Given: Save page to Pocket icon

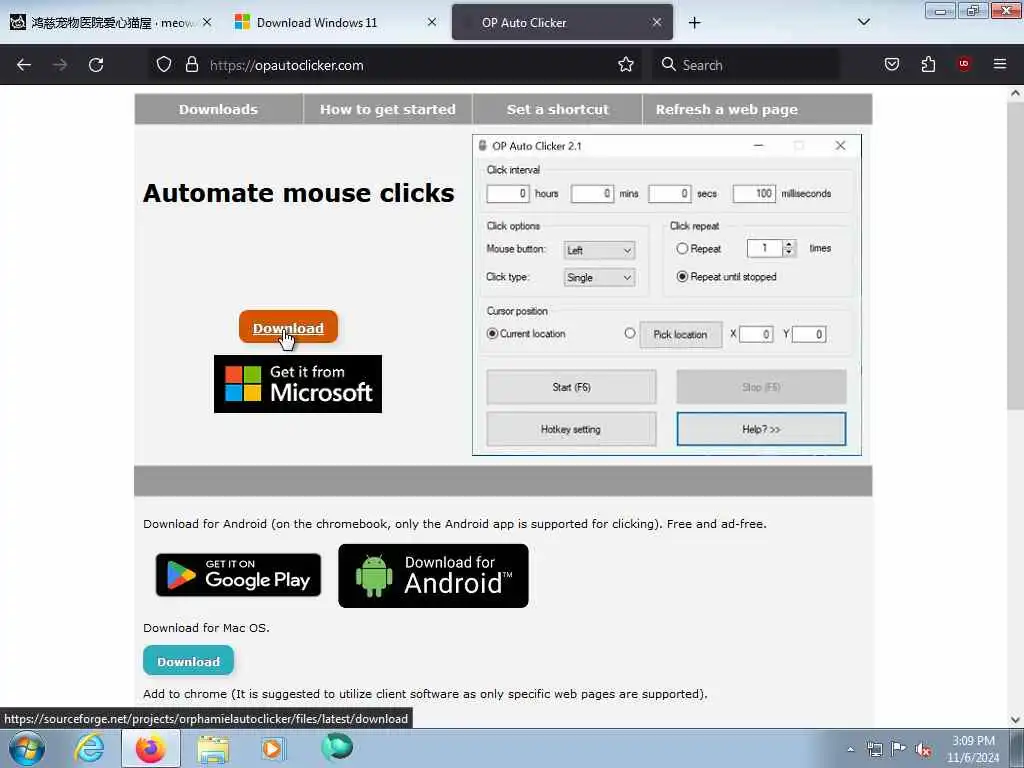Looking at the screenshot, I should pyautogui.click(x=892, y=65).
